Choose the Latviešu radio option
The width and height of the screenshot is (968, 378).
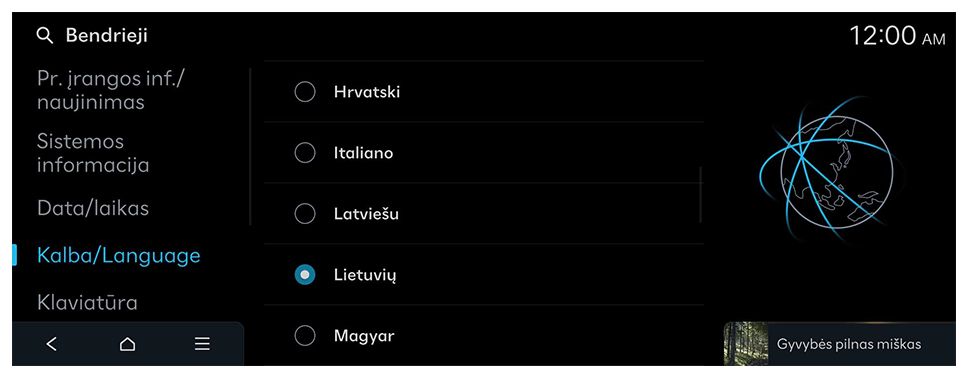click(x=305, y=214)
